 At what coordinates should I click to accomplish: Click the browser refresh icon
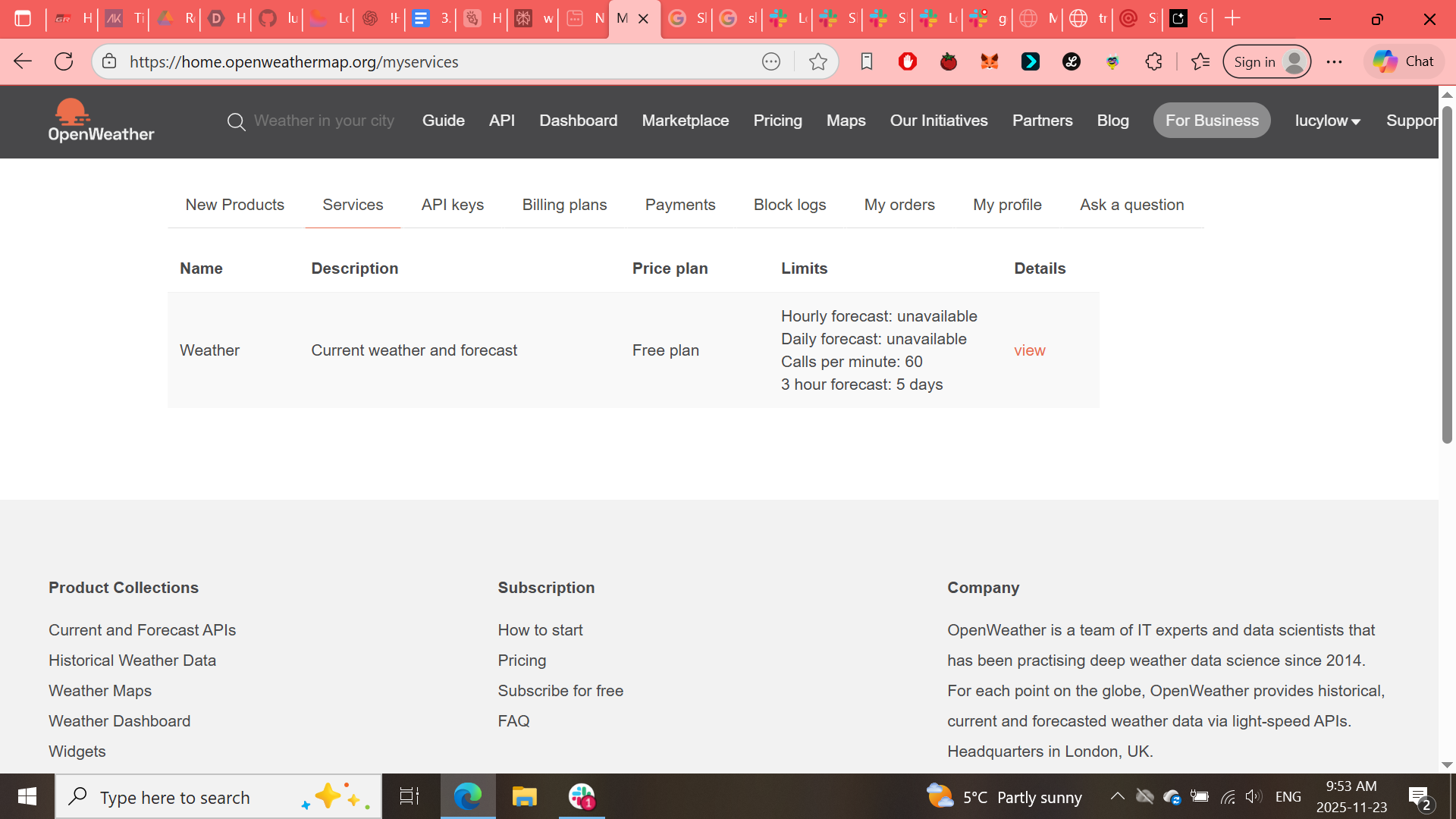click(64, 61)
